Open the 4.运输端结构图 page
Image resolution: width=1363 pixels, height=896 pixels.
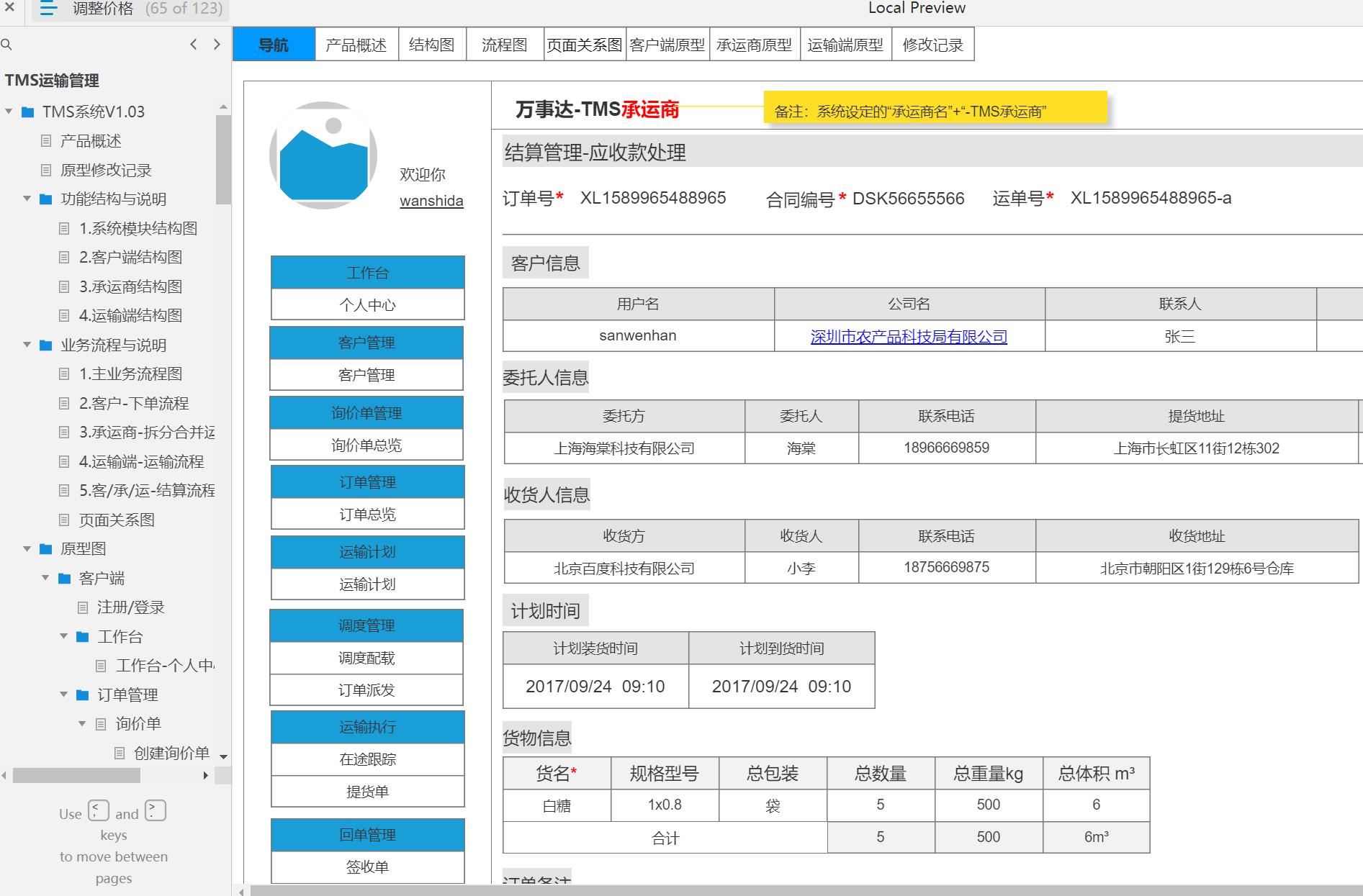[130, 315]
